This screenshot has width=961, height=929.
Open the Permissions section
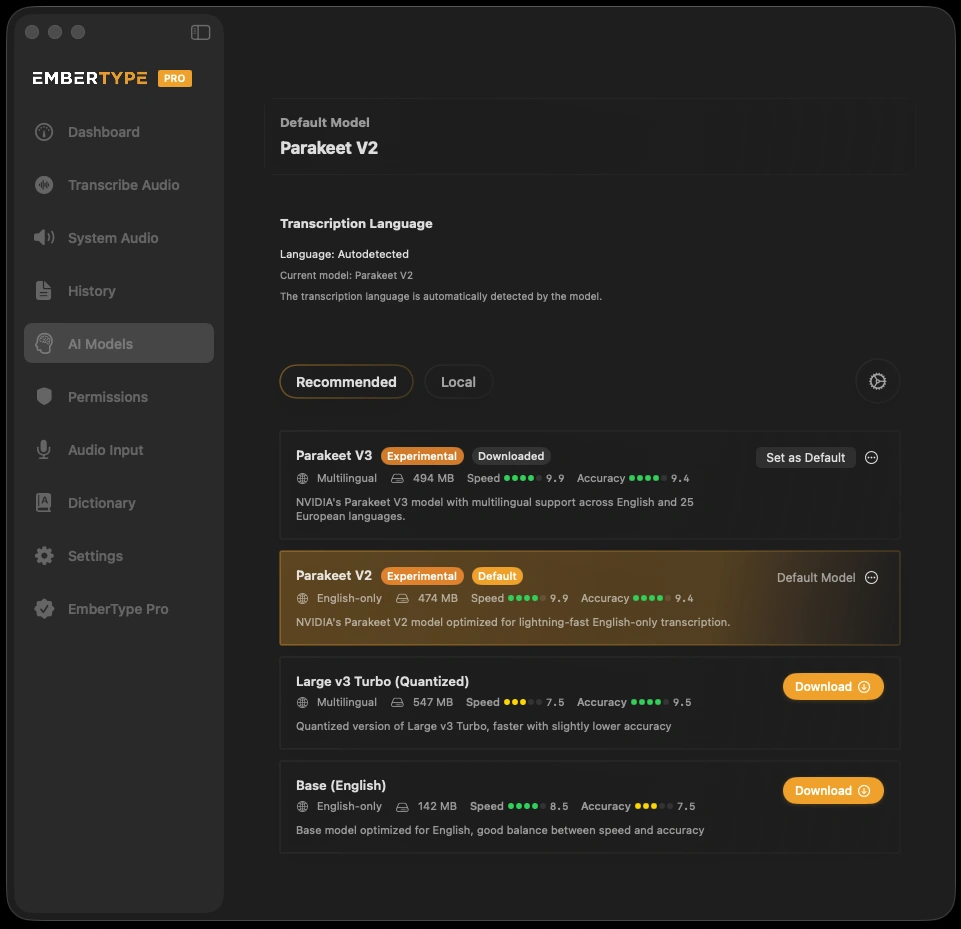click(119, 396)
